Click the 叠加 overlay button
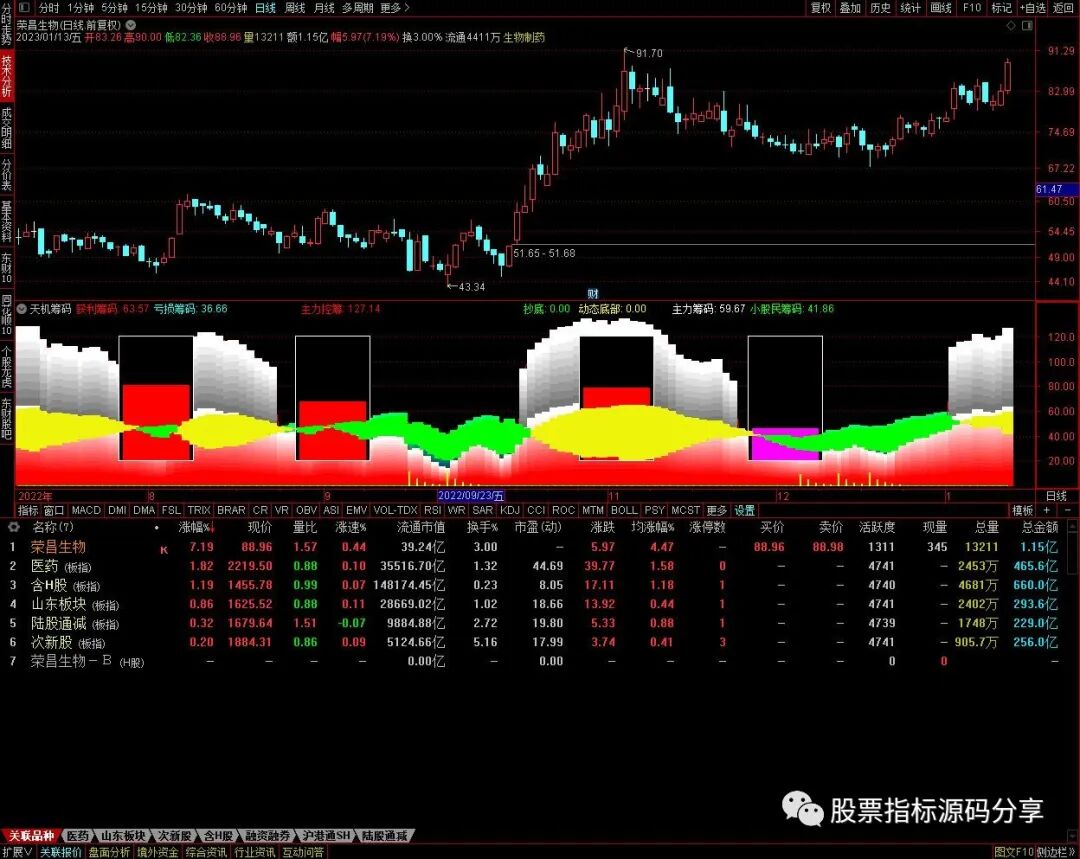This screenshot has width=1080, height=859. coord(850,8)
